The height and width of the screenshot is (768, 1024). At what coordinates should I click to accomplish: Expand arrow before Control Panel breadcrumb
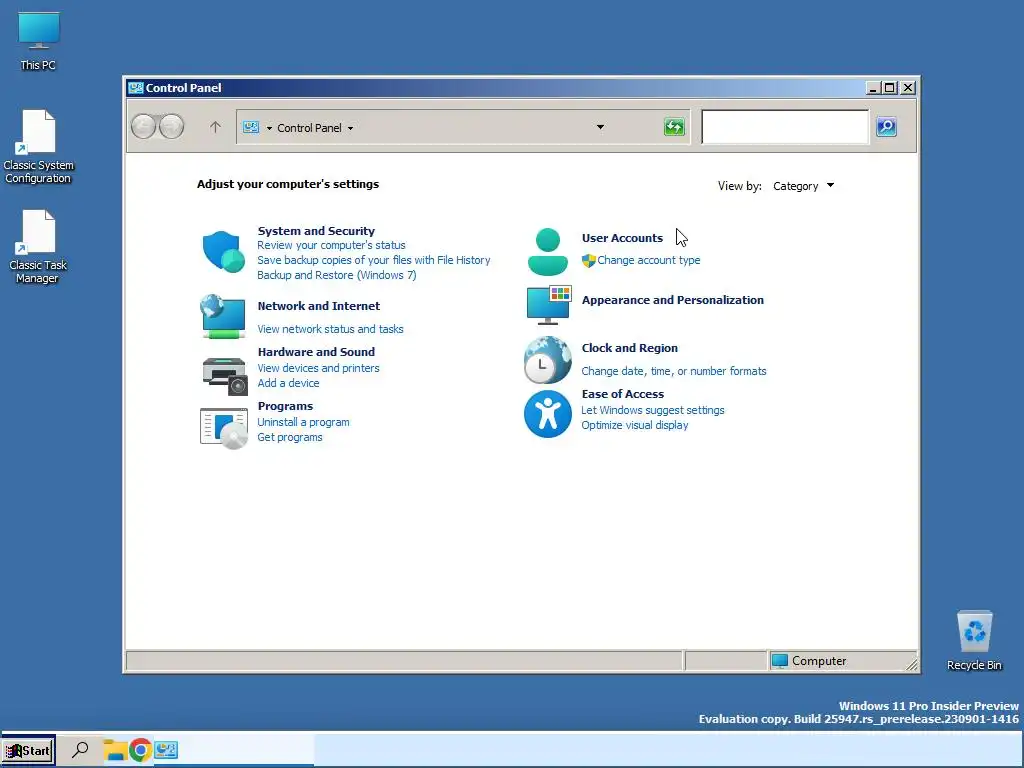coord(269,128)
